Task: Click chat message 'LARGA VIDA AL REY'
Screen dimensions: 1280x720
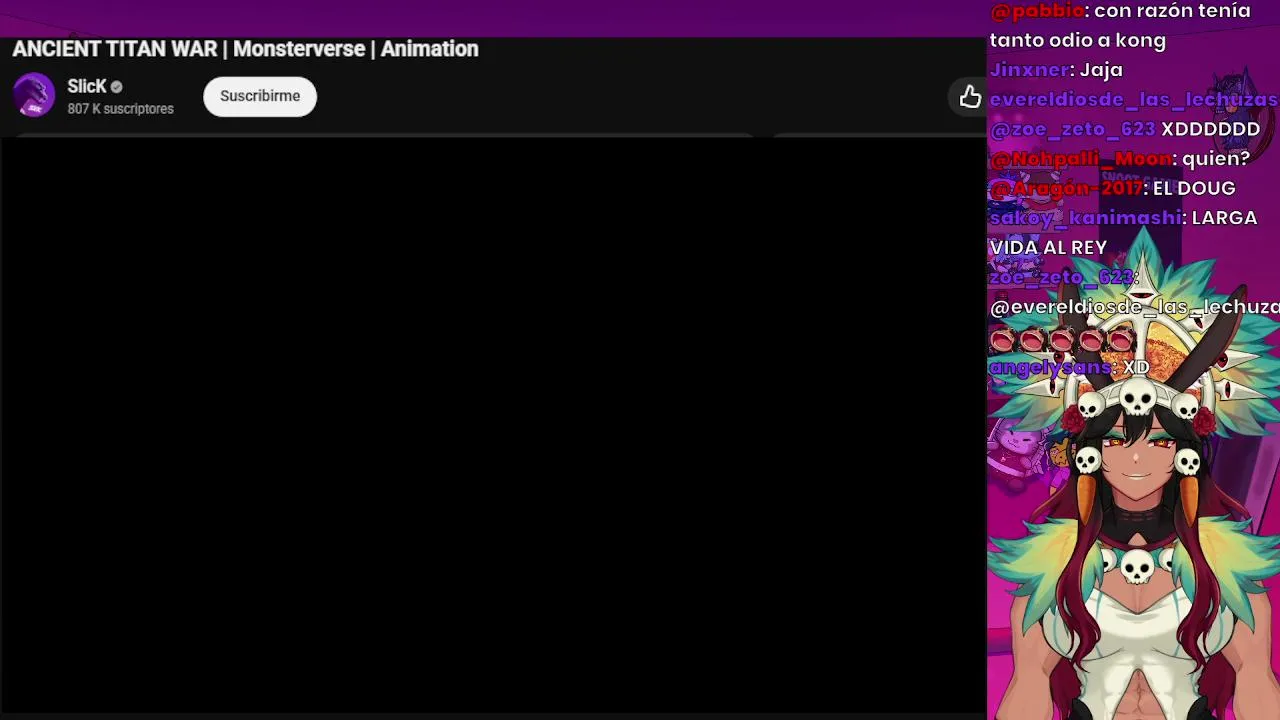Action: pyautogui.click(x=1123, y=232)
